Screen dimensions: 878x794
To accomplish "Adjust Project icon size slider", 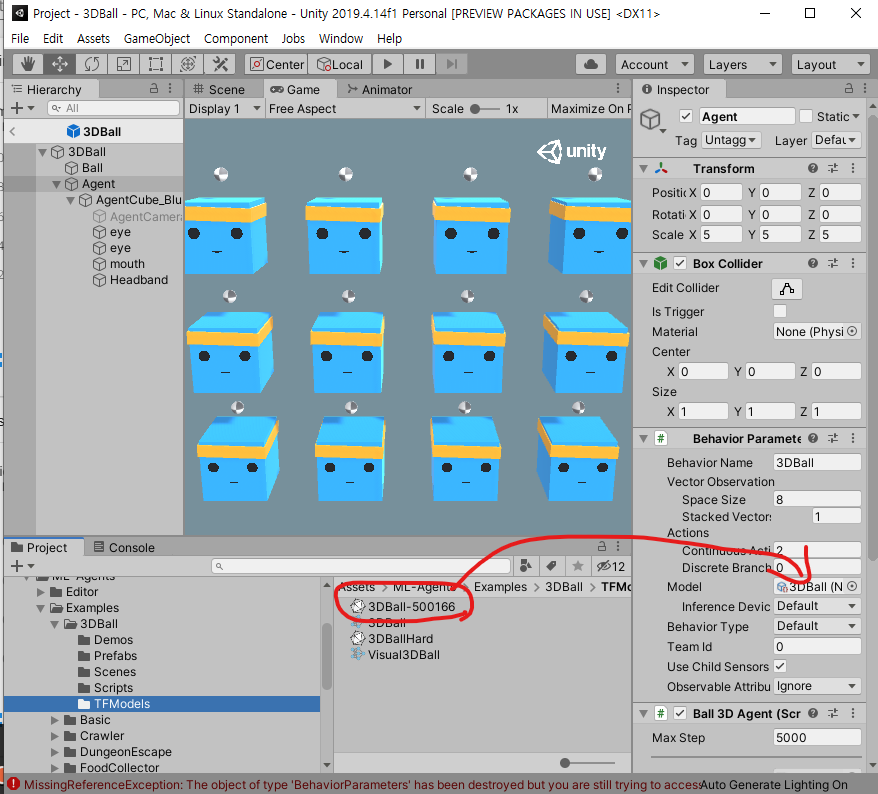I will coord(587,763).
